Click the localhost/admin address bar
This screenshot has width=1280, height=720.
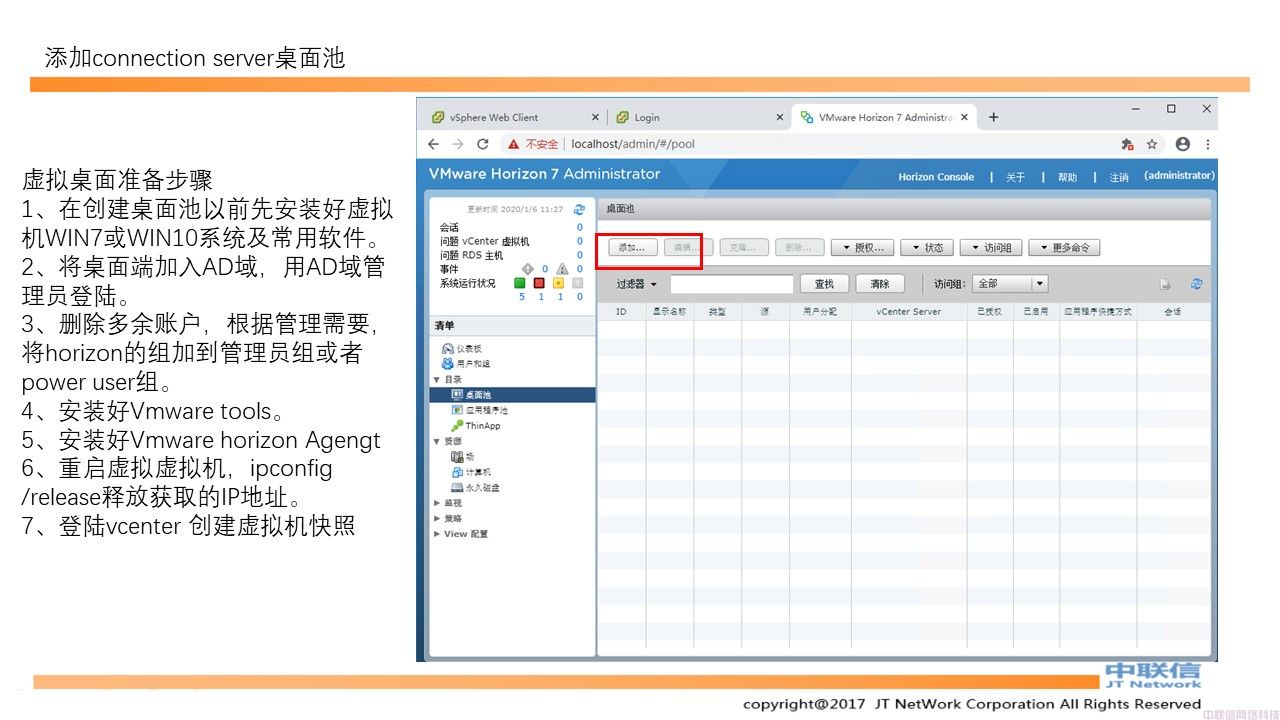point(633,144)
